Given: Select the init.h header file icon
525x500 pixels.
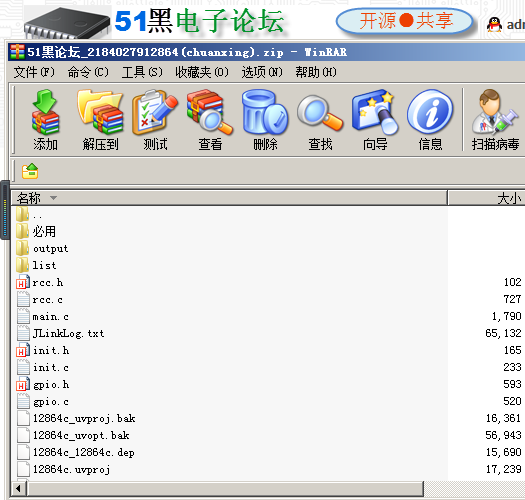Looking at the screenshot, I should (23, 350).
